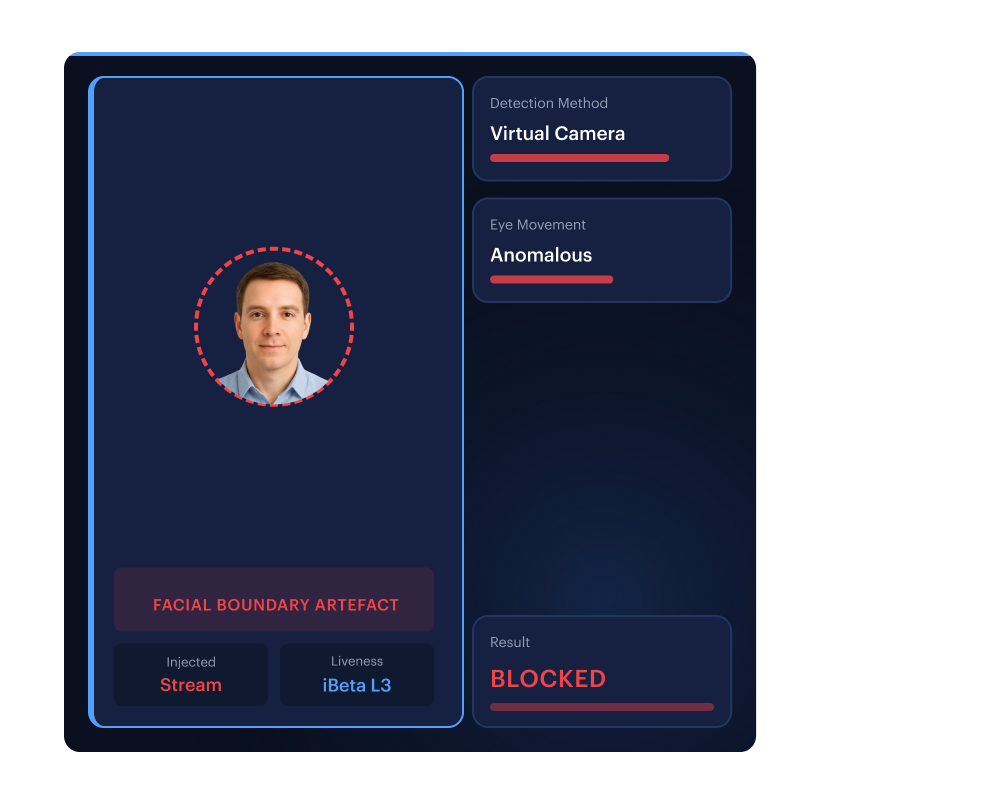Click the Anomalous value text
Screen dimensions: 1007x804
pyautogui.click(x=541, y=255)
